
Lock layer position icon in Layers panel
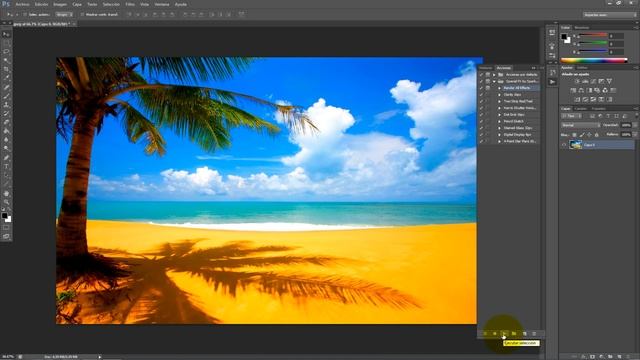coord(589,135)
